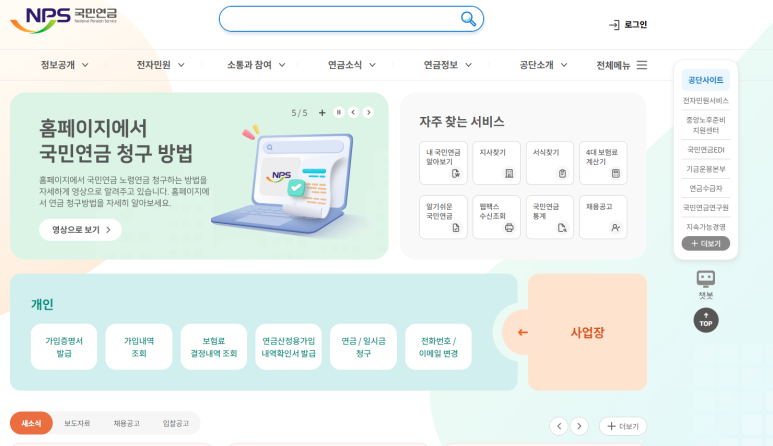This screenshot has width=773, height=446.
Task: Show next banner slide
Action: [x=368, y=112]
